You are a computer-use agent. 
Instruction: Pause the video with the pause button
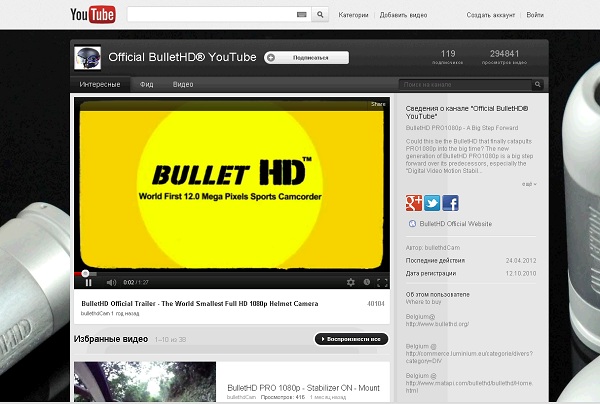pyautogui.click(x=89, y=283)
